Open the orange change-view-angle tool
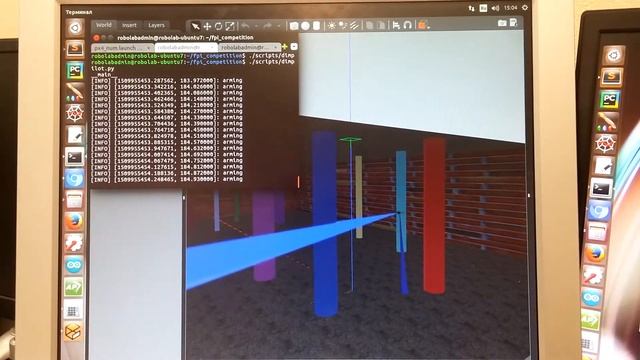The width and height of the screenshot is (640, 360). pos(422,25)
